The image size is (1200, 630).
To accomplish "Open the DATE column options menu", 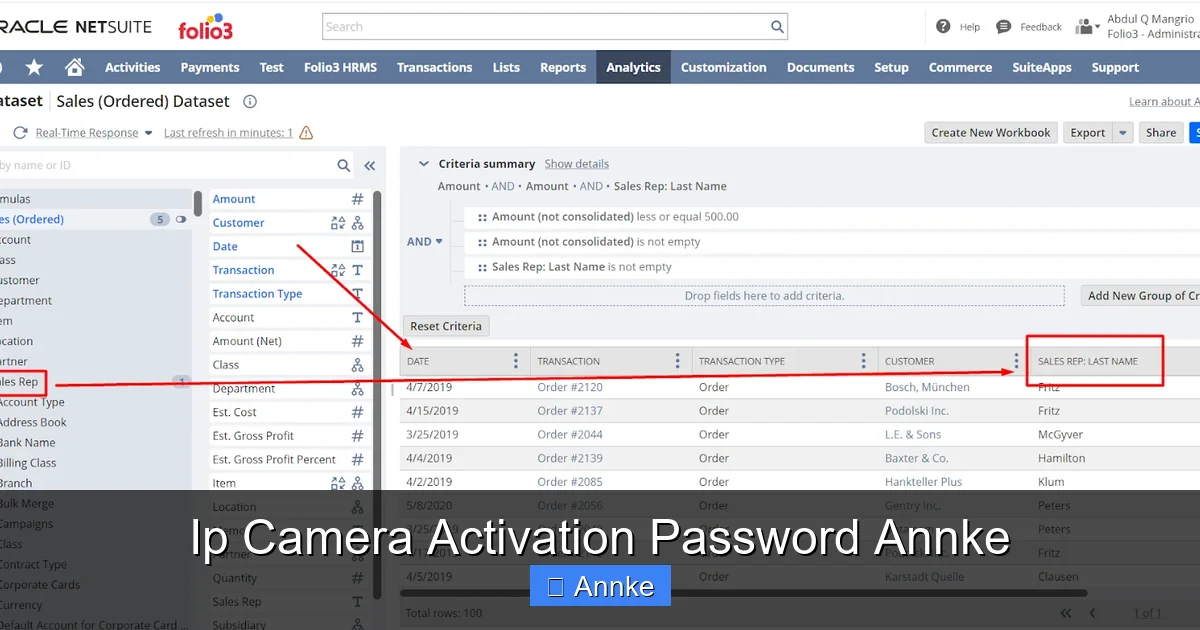I will click(x=516, y=361).
